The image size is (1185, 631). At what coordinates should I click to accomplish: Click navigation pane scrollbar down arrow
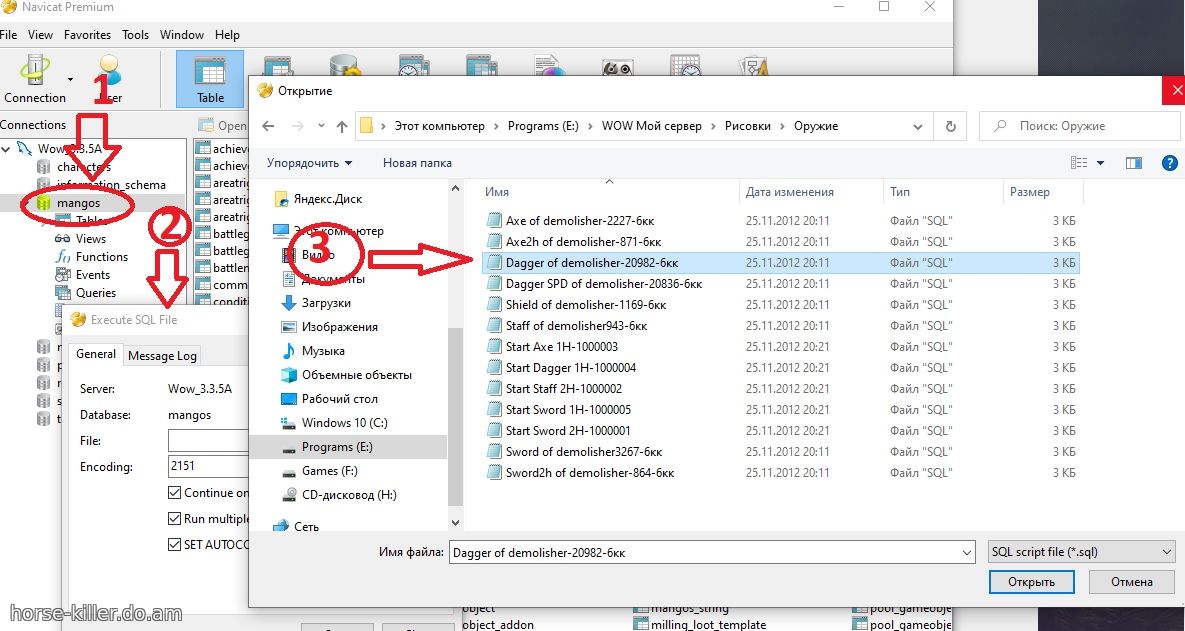click(x=455, y=522)
